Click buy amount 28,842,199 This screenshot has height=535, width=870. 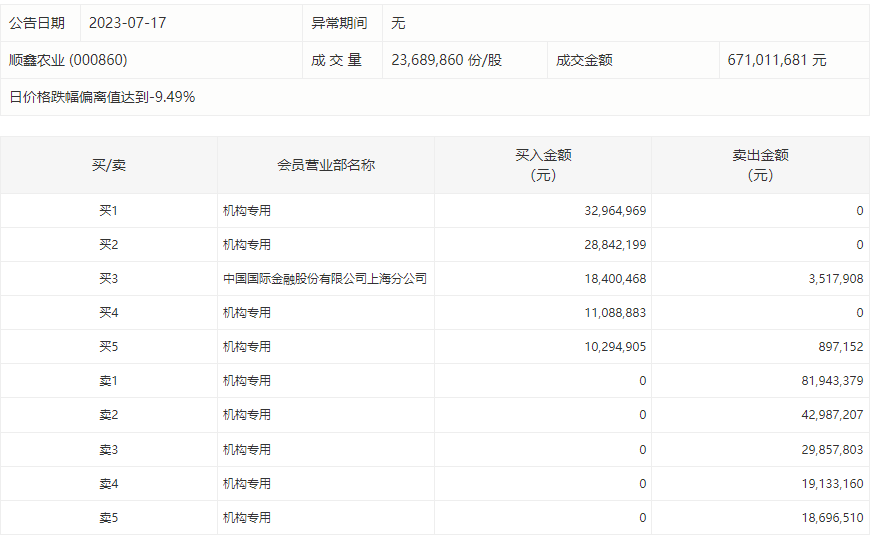pyautogui.click(x=615, y=245)
